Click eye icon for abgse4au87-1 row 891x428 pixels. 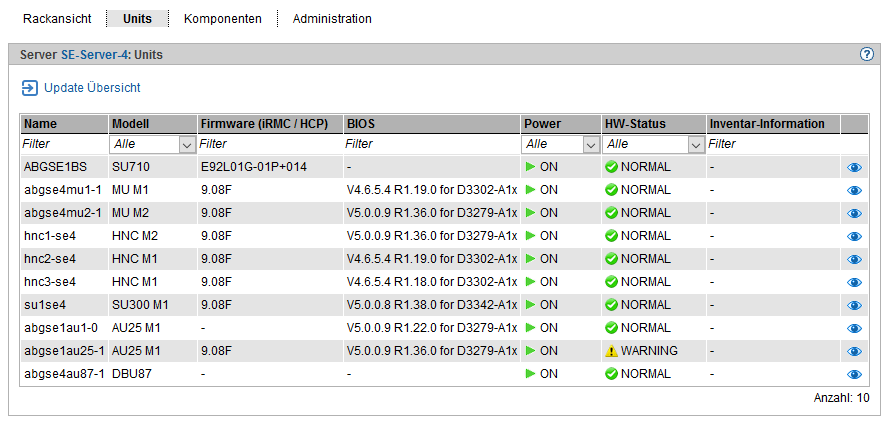pyautogui.click(x=854, y=374)
